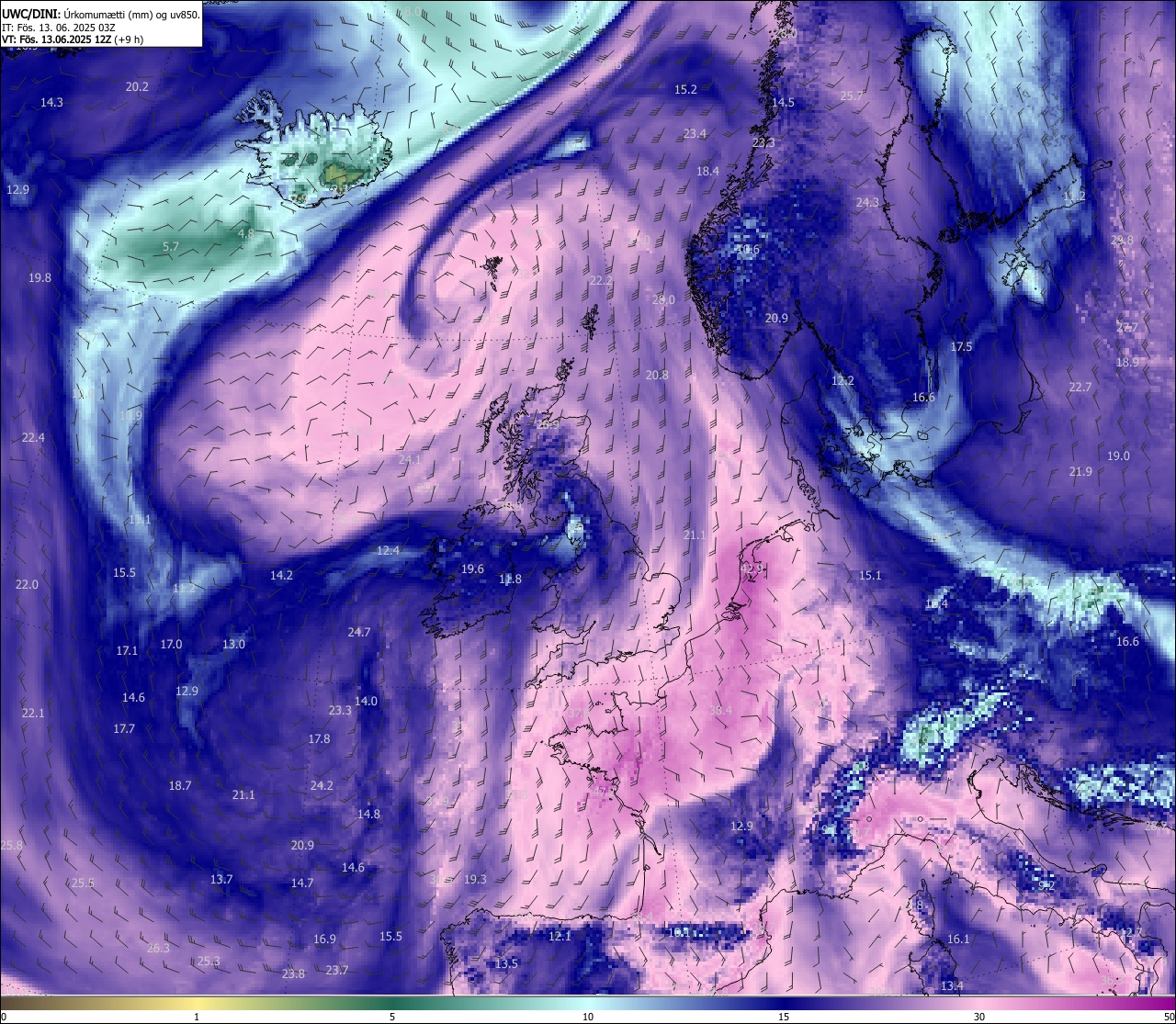Click the 26.3 value label

[x=158, y=948]
